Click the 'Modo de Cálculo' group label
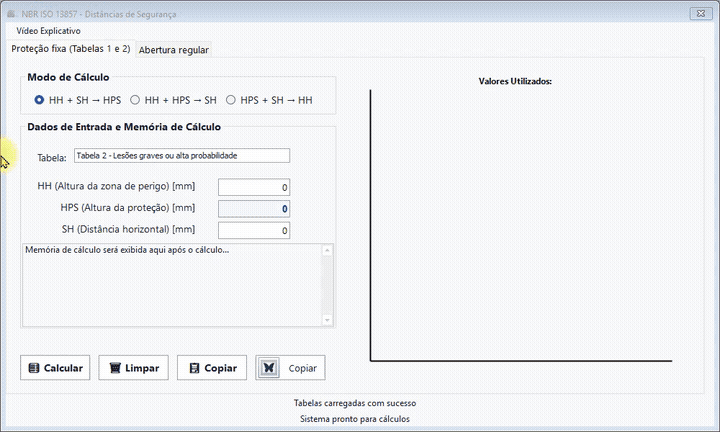 tap(68, 77)
